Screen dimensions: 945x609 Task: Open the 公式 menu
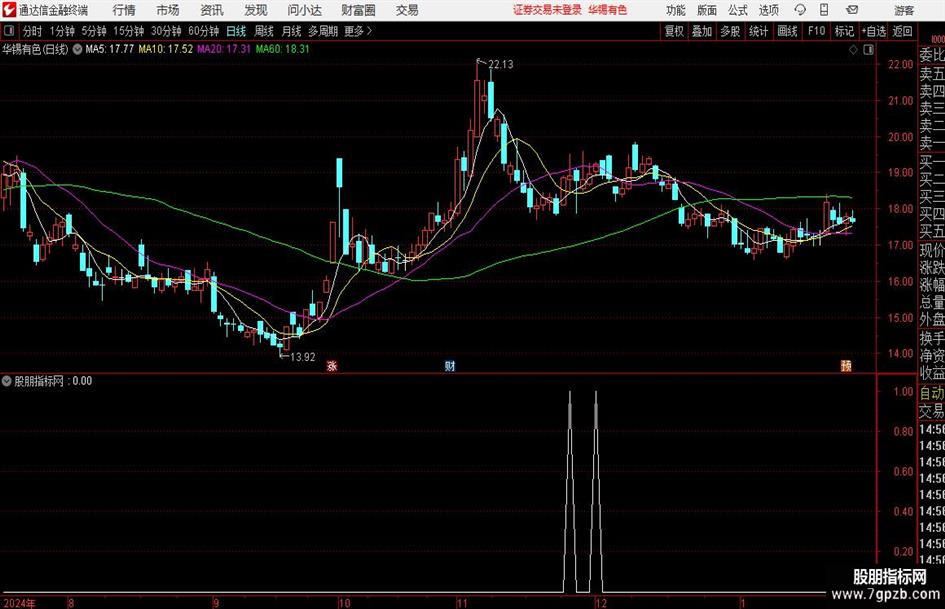point(738,10)
